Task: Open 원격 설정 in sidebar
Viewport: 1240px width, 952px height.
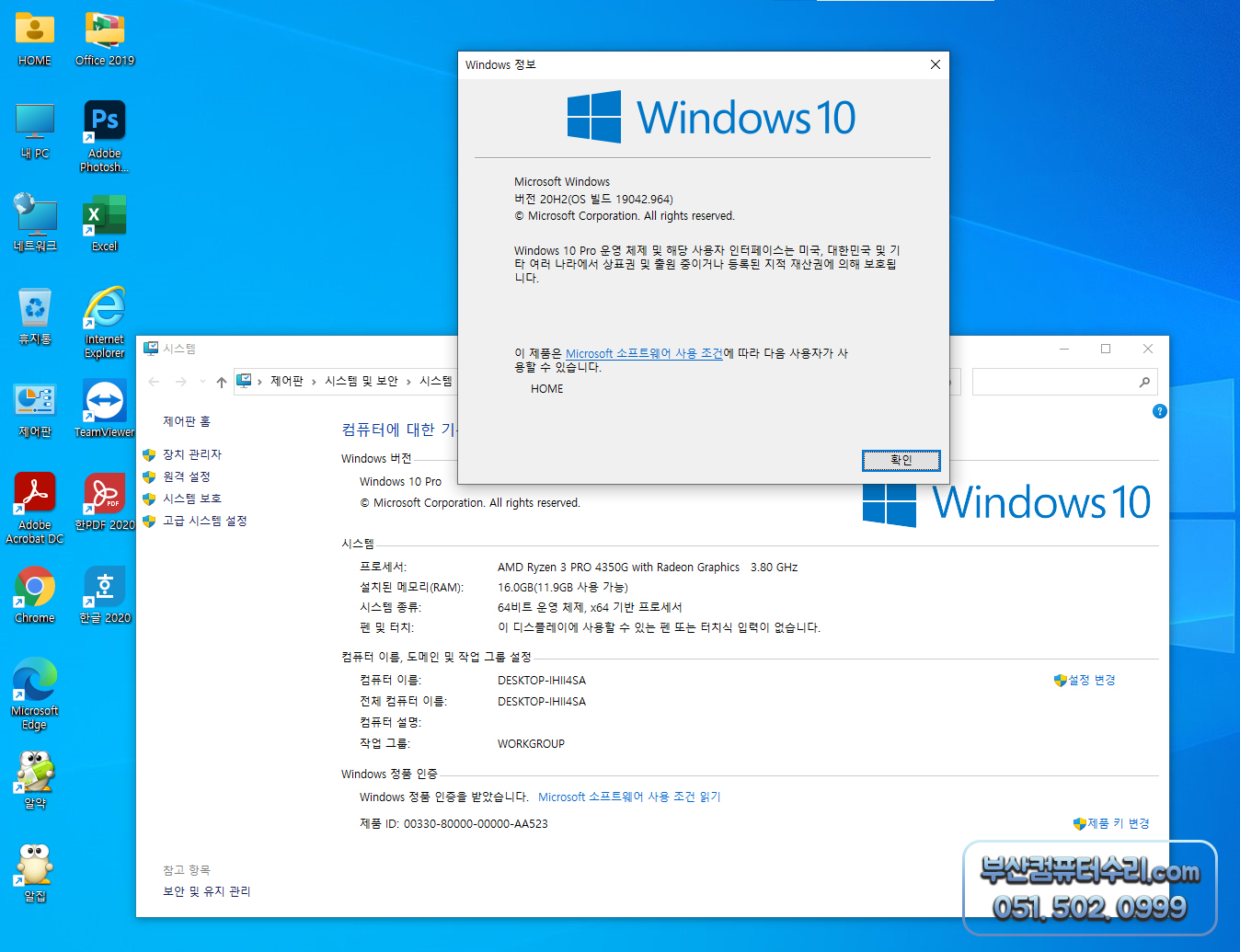Action: (x=187, y=476)
